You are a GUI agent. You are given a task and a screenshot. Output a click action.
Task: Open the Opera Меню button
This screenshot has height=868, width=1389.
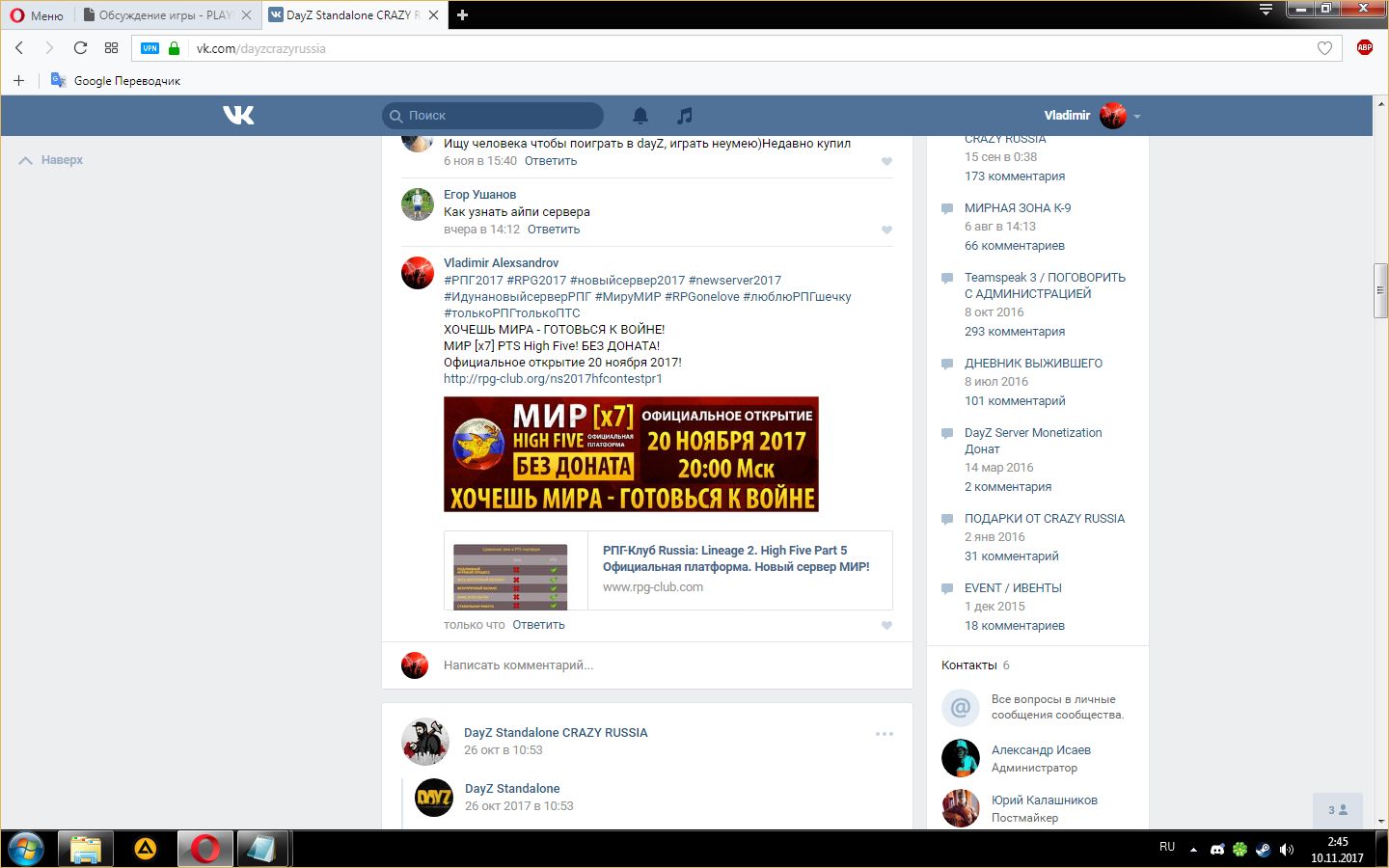[37, 15]
